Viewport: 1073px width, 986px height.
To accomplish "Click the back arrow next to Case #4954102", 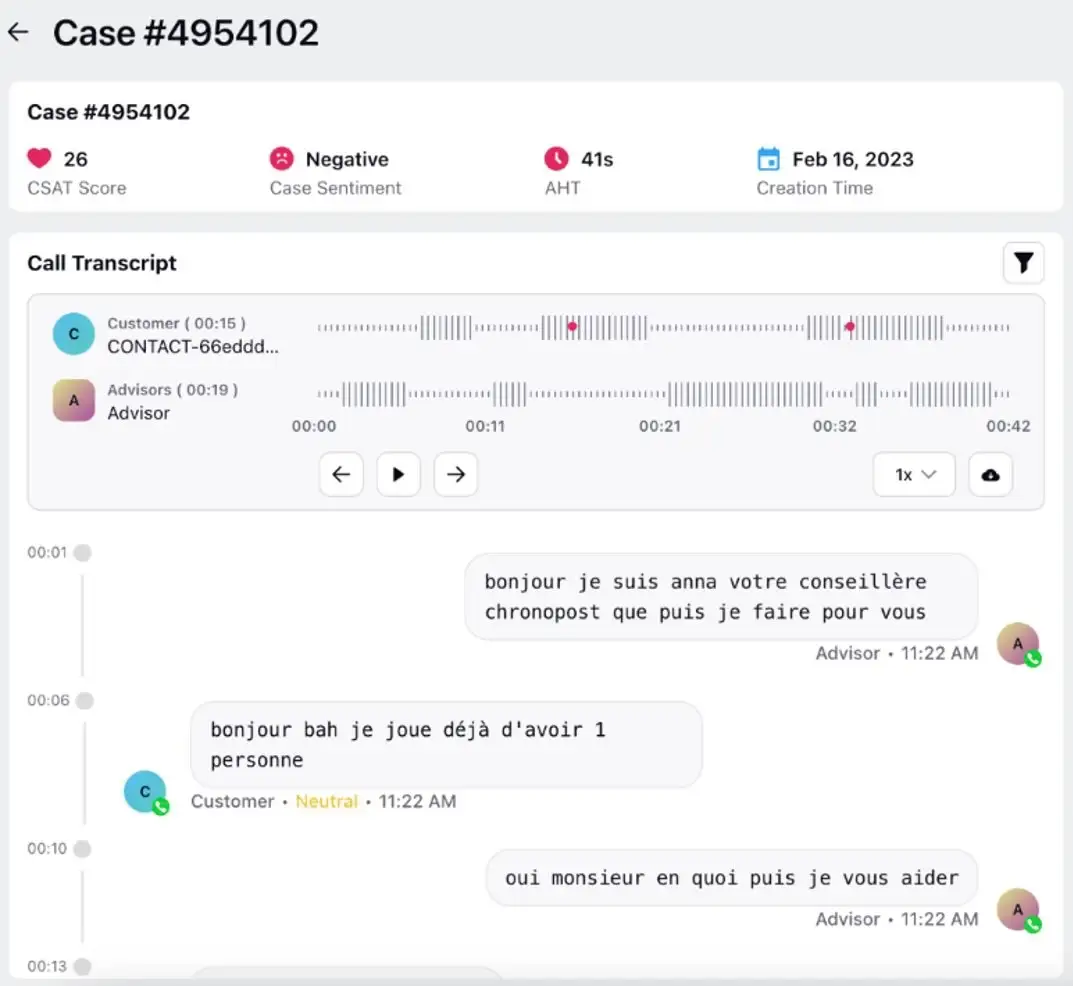I will coord(19,31).
